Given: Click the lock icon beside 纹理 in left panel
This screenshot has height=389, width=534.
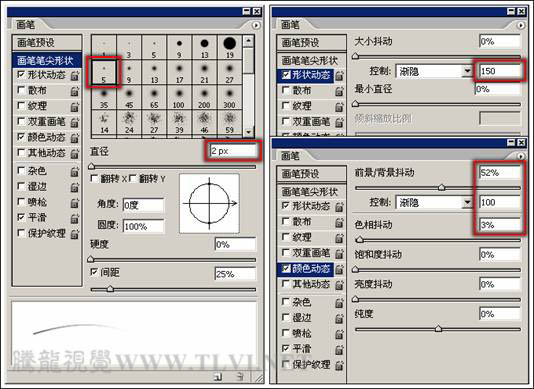Looking at the screenshot, I should tap(75, 107).
